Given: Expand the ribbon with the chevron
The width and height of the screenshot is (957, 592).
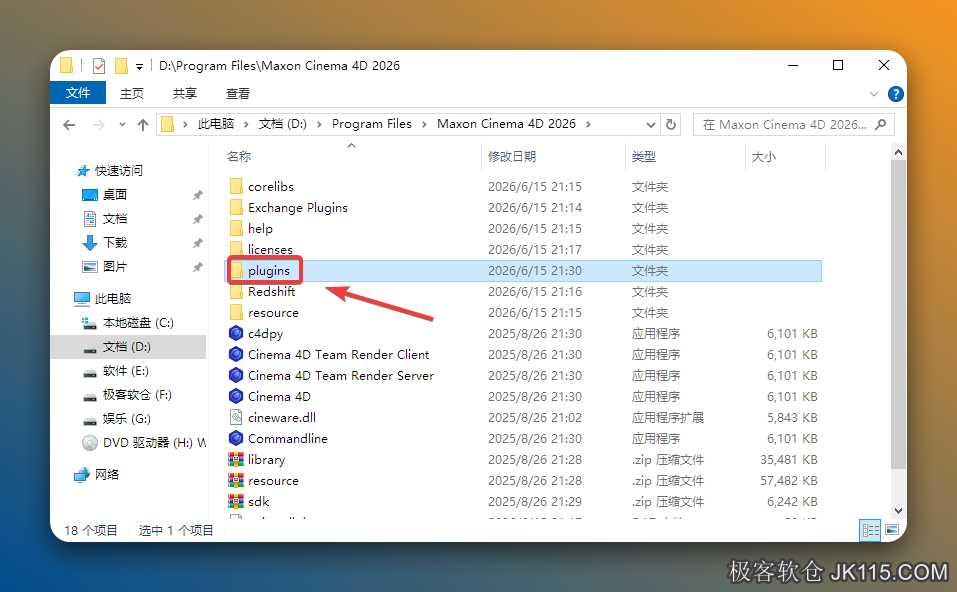Looking at the screenshot, I should point(873,94).
